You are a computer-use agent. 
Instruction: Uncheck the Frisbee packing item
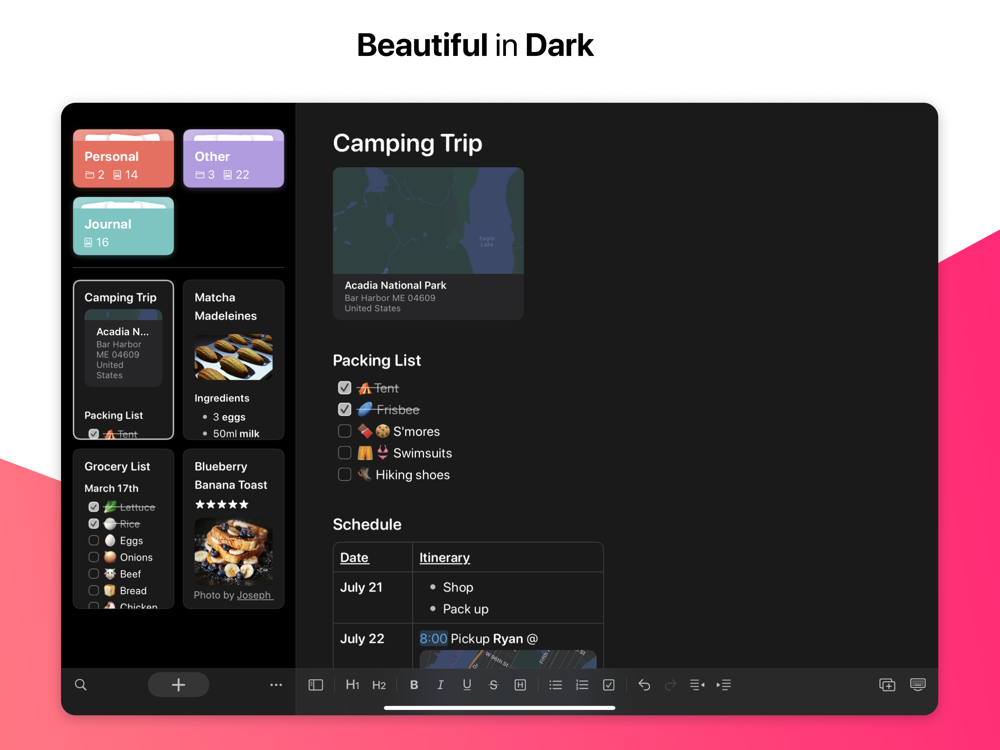point(344,409)
